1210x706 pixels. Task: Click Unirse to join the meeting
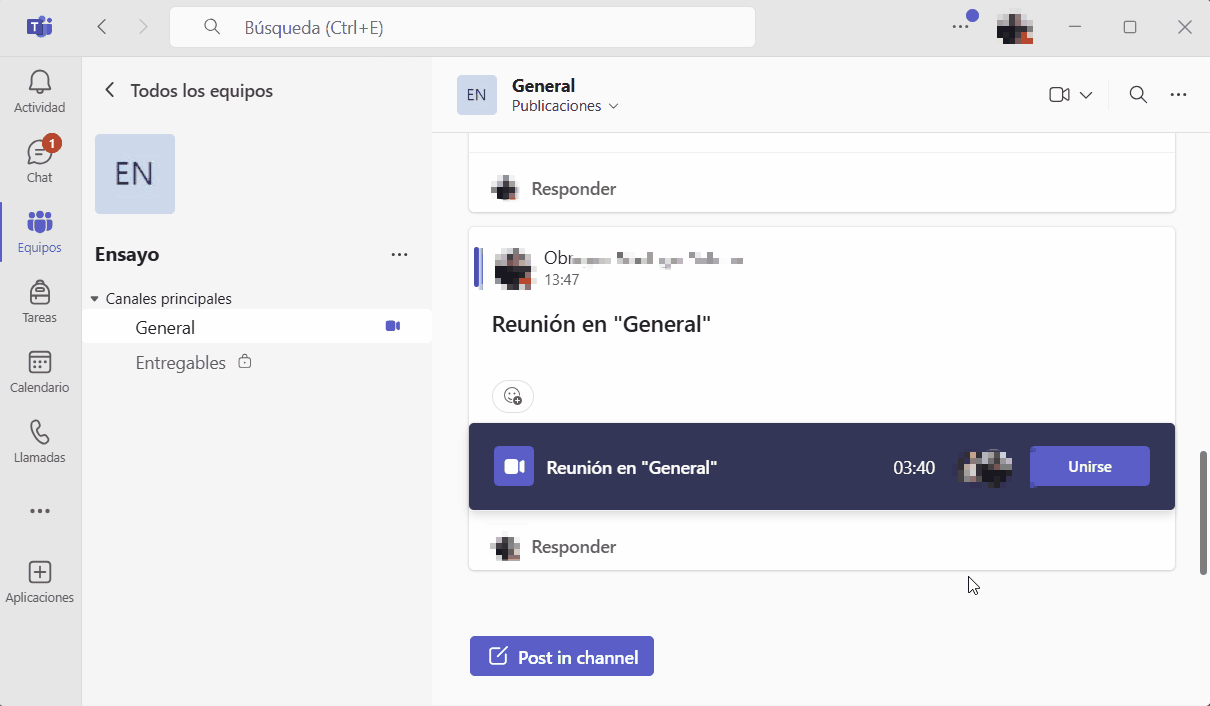[x=1090, y=467]
